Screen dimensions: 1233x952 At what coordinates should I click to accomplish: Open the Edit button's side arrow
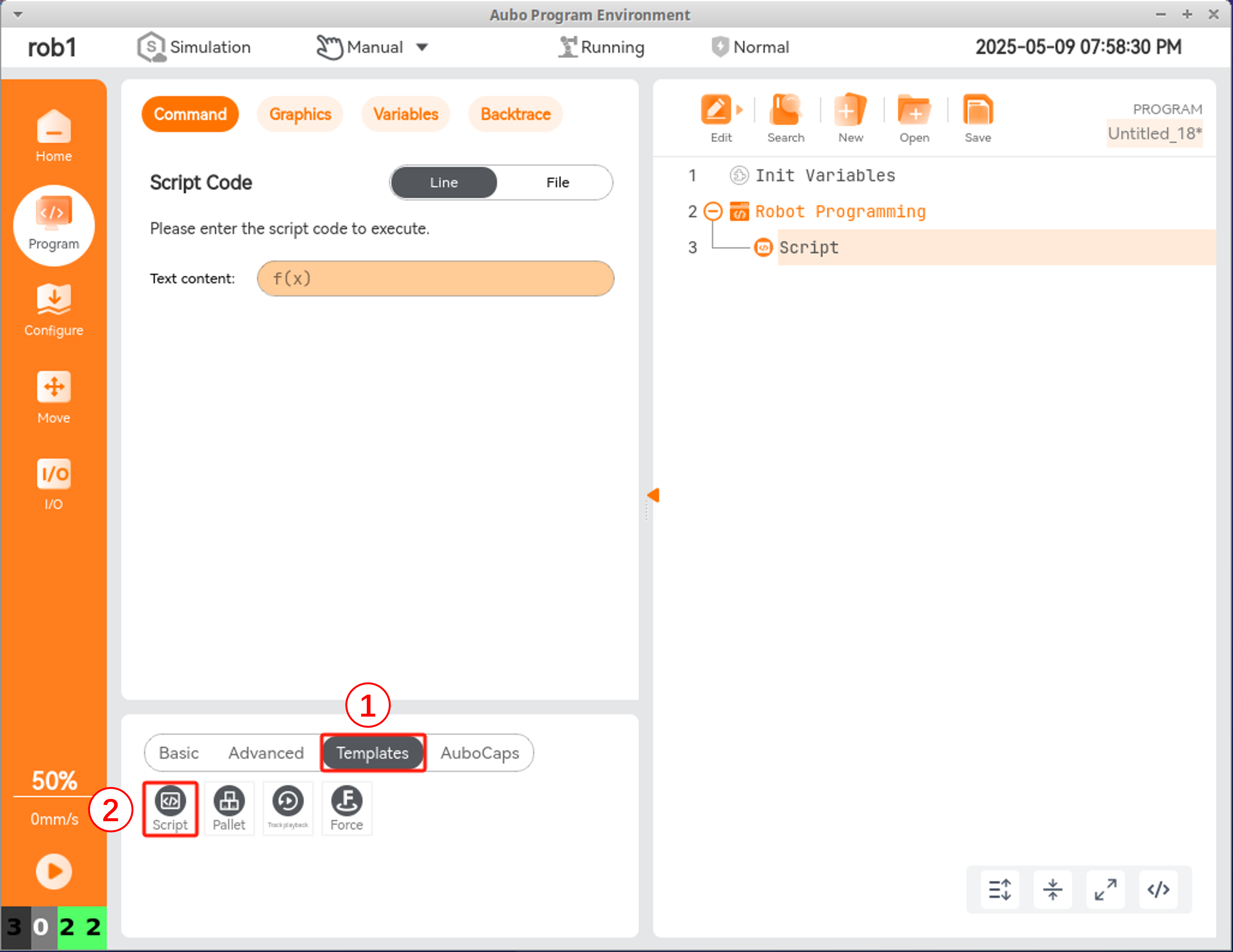(740, 110)
